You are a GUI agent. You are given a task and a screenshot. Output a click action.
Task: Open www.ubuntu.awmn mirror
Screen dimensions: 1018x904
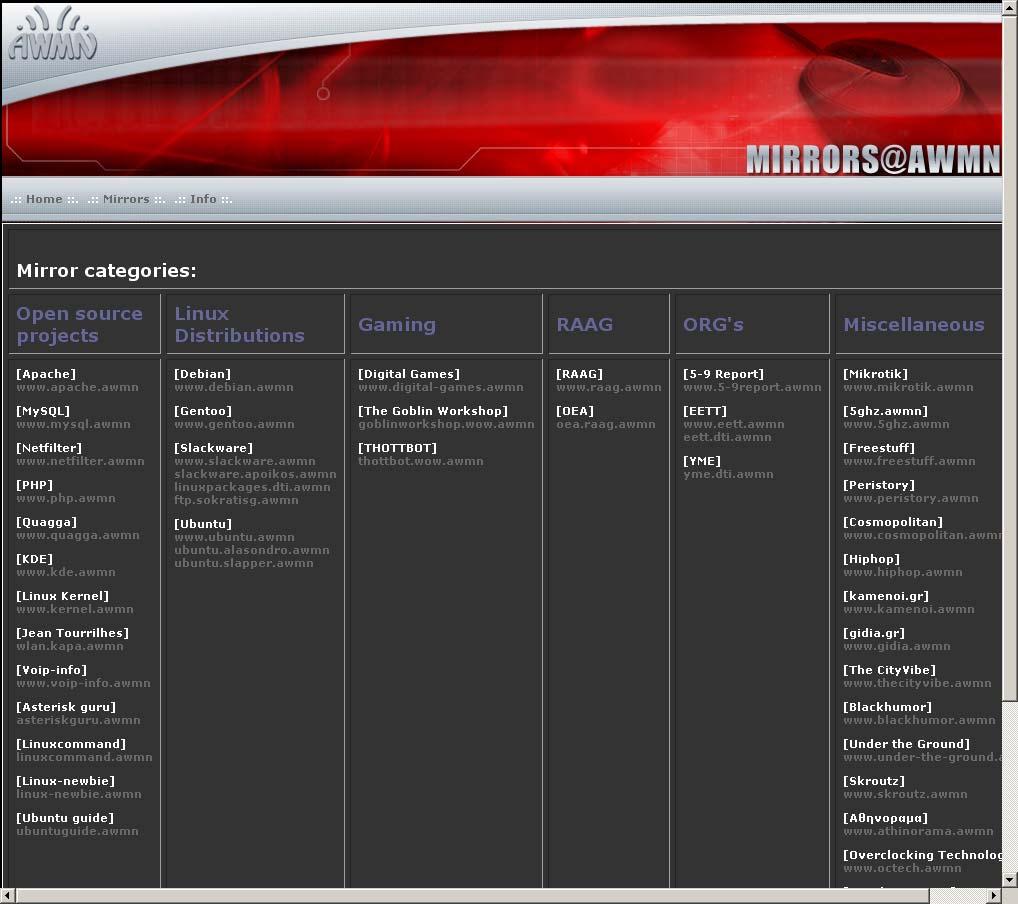[234, 537]
